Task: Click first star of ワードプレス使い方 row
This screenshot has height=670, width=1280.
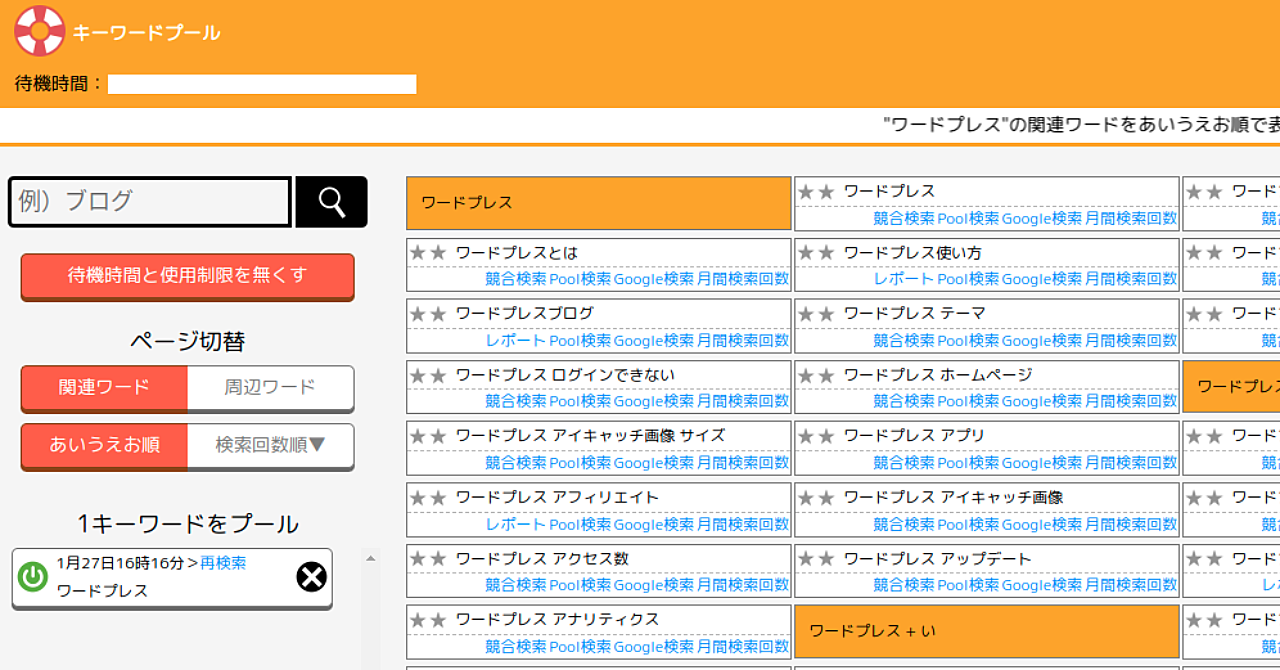Action: [x=806, y=253]
